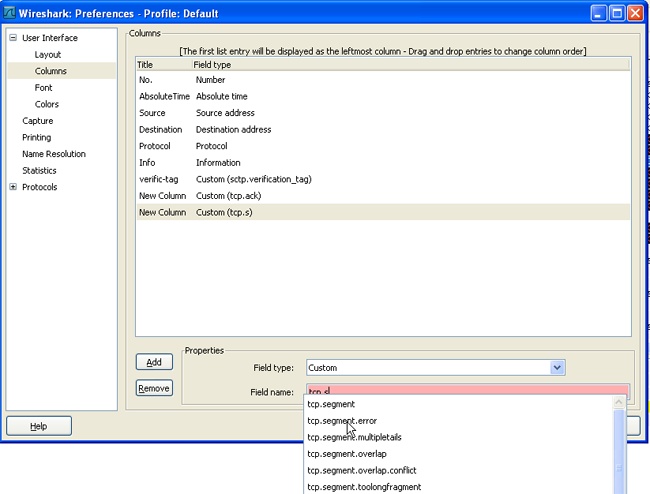Screen dimensions: 650x494
Task: Open the Font preferences page
Action: pos(44,87)
